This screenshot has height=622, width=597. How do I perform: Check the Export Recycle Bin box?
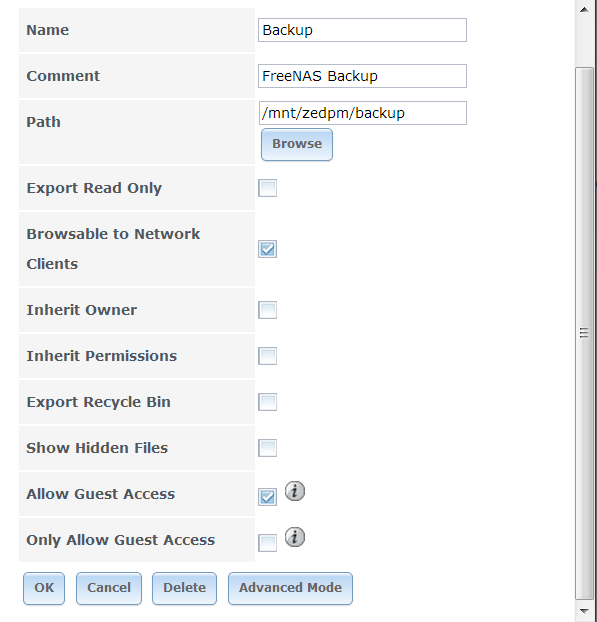267,402
